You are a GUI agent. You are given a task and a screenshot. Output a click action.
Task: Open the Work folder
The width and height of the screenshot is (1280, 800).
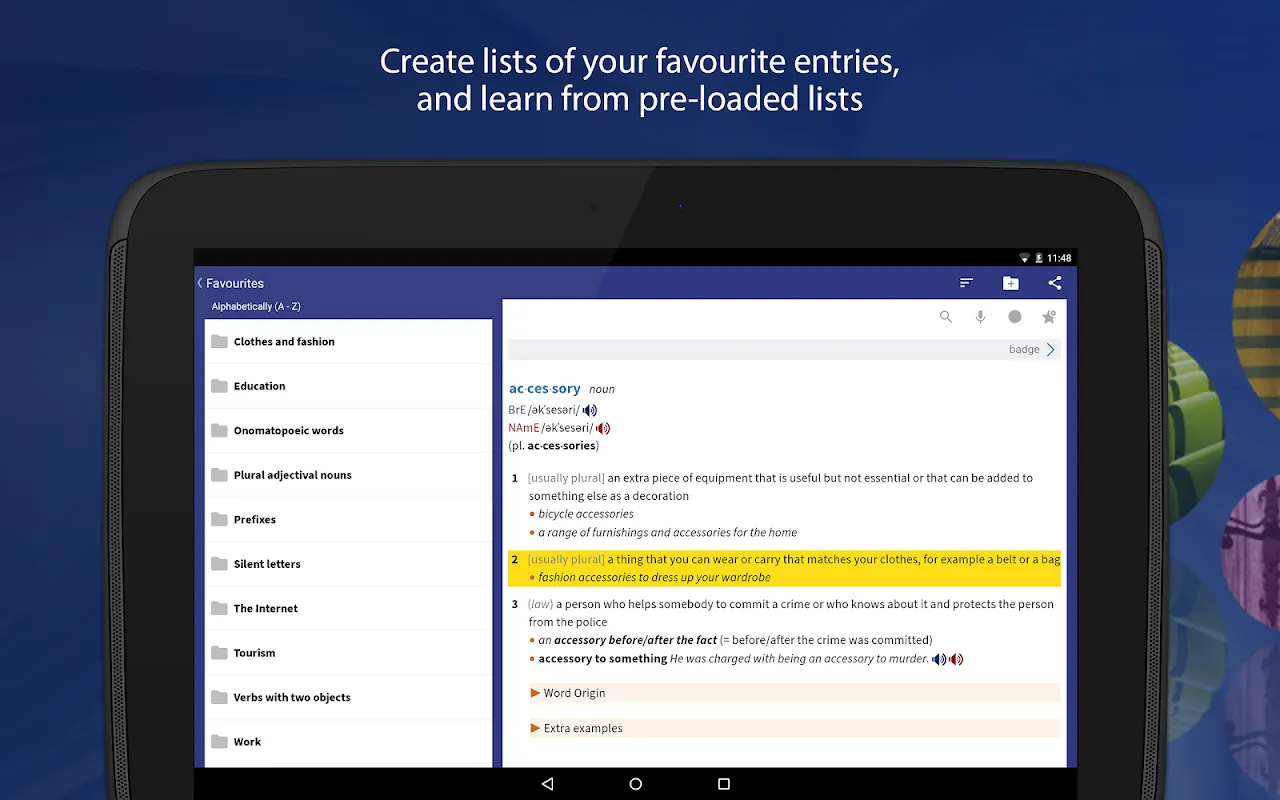click(x=348, y=742)
